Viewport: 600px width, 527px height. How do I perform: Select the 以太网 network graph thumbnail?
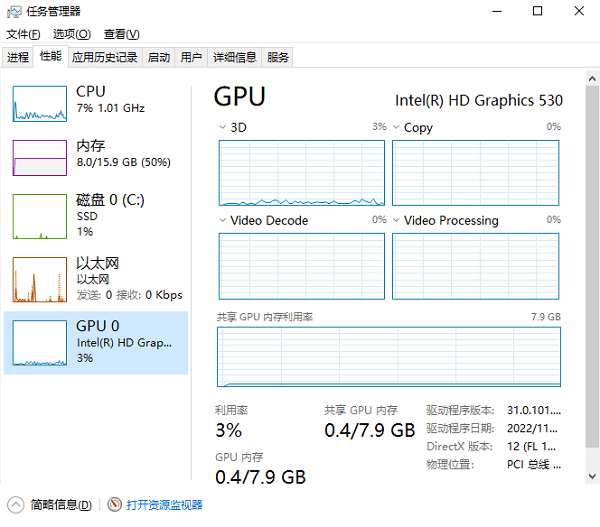point(40,279)
